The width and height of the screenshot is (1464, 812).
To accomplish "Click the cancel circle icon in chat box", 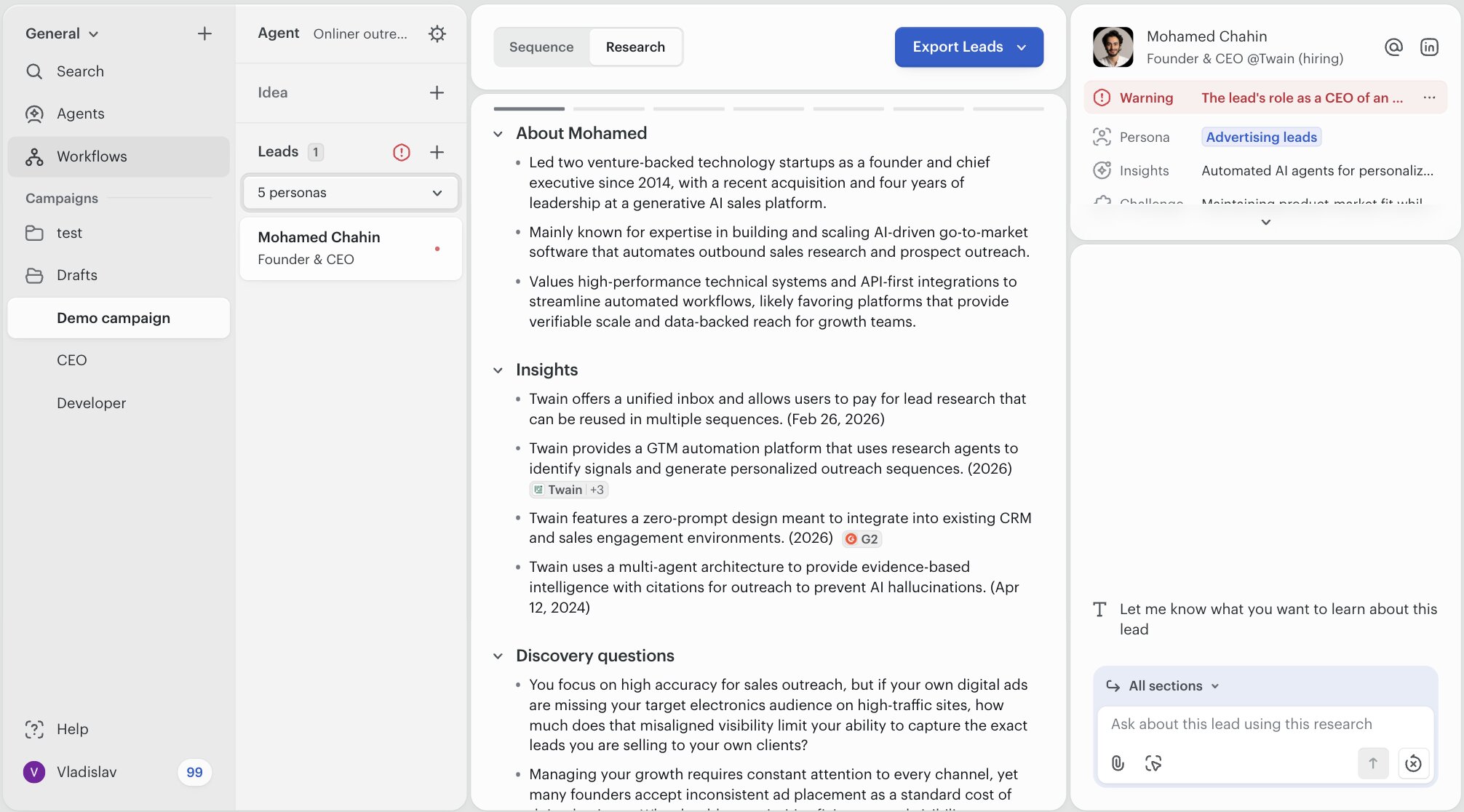I will pyautogui.click(x=1413, y=763).
